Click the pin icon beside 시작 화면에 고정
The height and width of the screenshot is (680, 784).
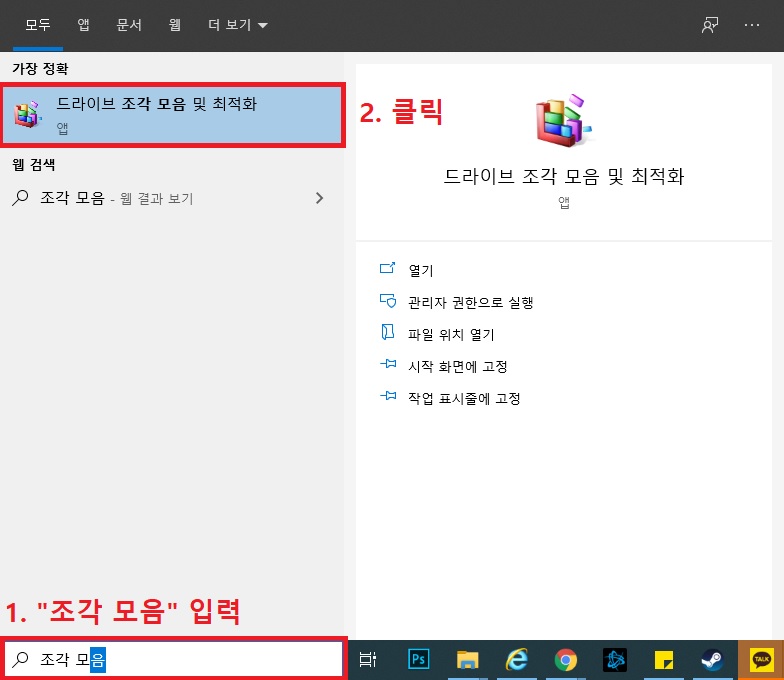(388, 364)
